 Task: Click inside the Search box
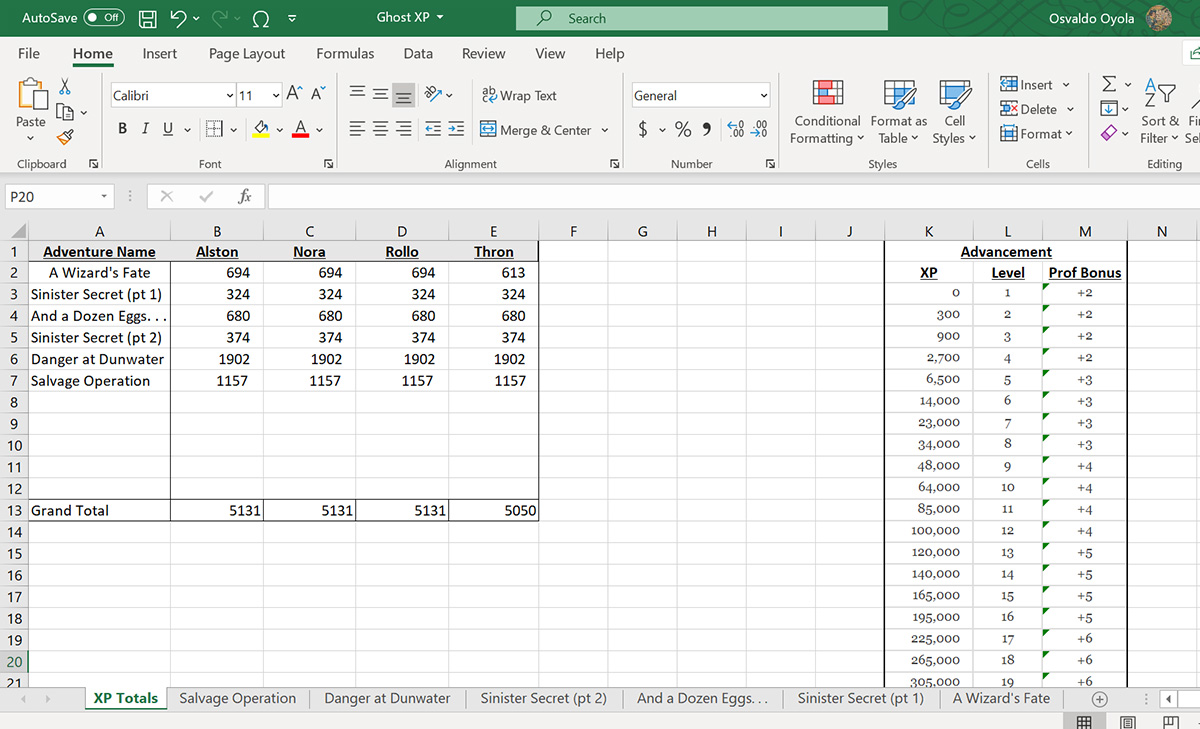[x=700, y=18]
